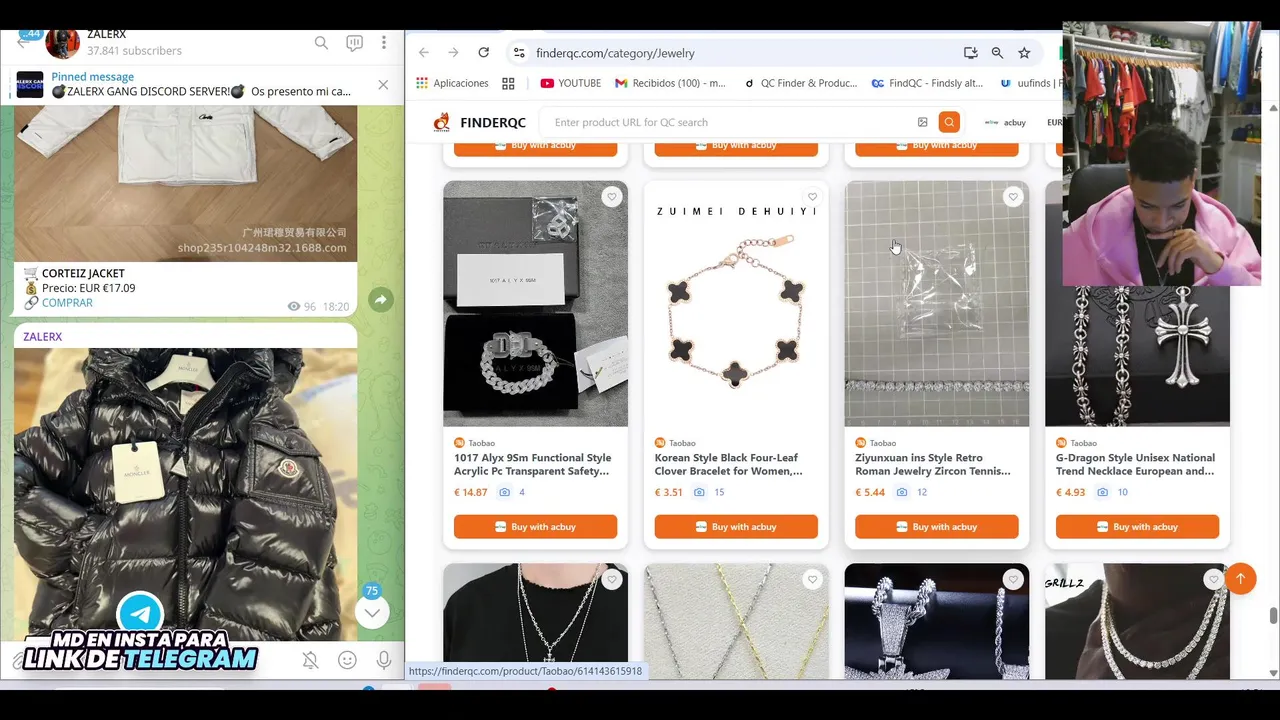
Task: Open the pinned ZALERX GANG DISCORD message
Action: (200, 84)
